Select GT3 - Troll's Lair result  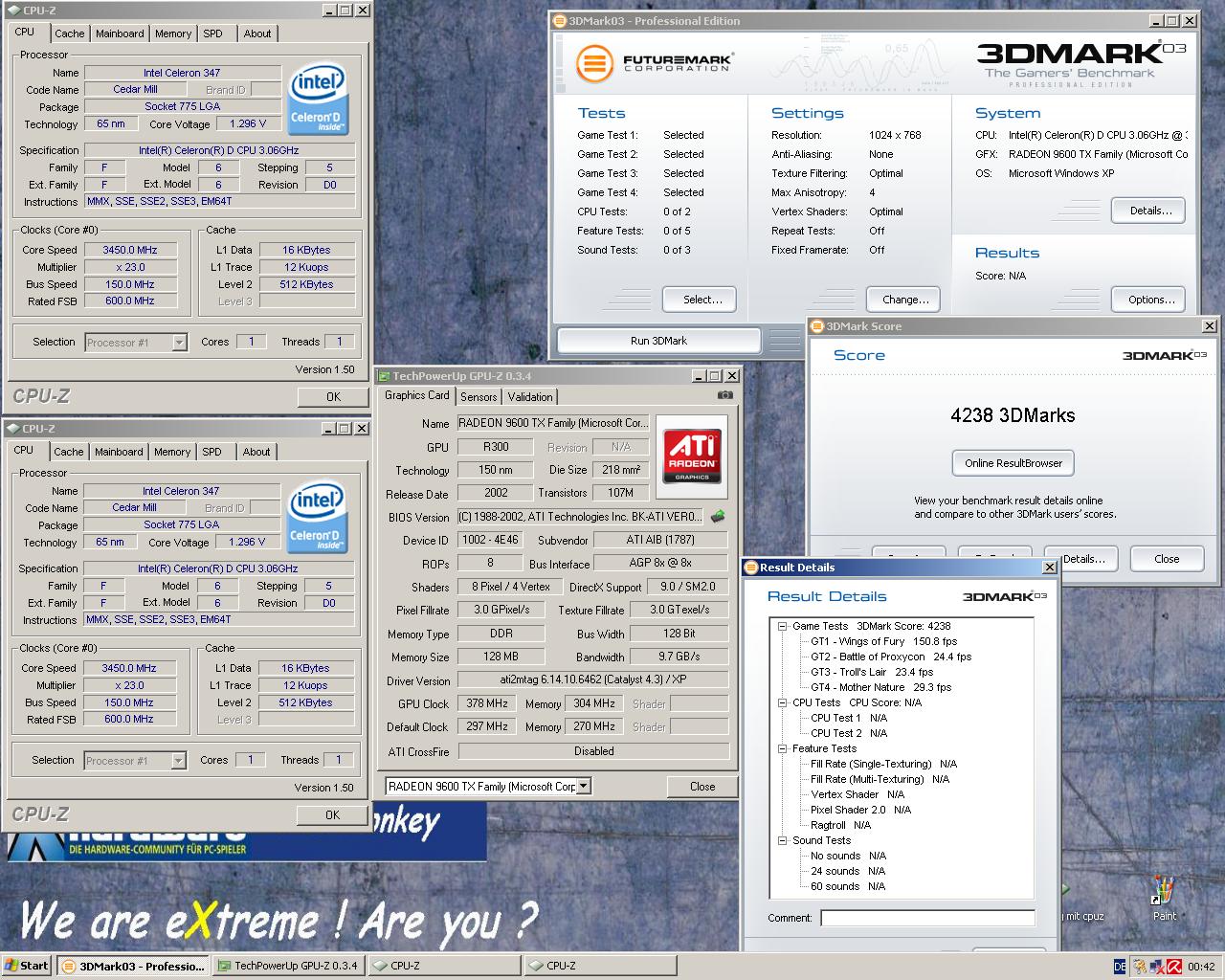[872, 672]
